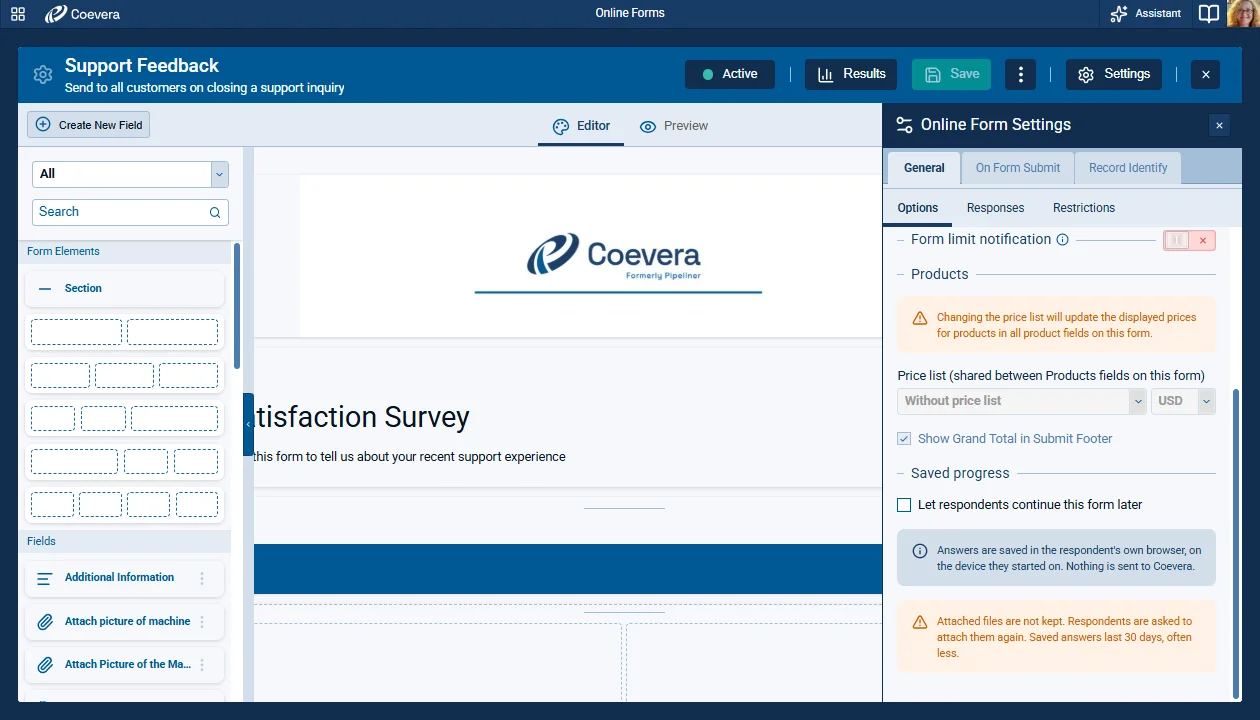Click the Online Form Settings sliders icon
Screen dimensions: 1260x720
point(904,125)
